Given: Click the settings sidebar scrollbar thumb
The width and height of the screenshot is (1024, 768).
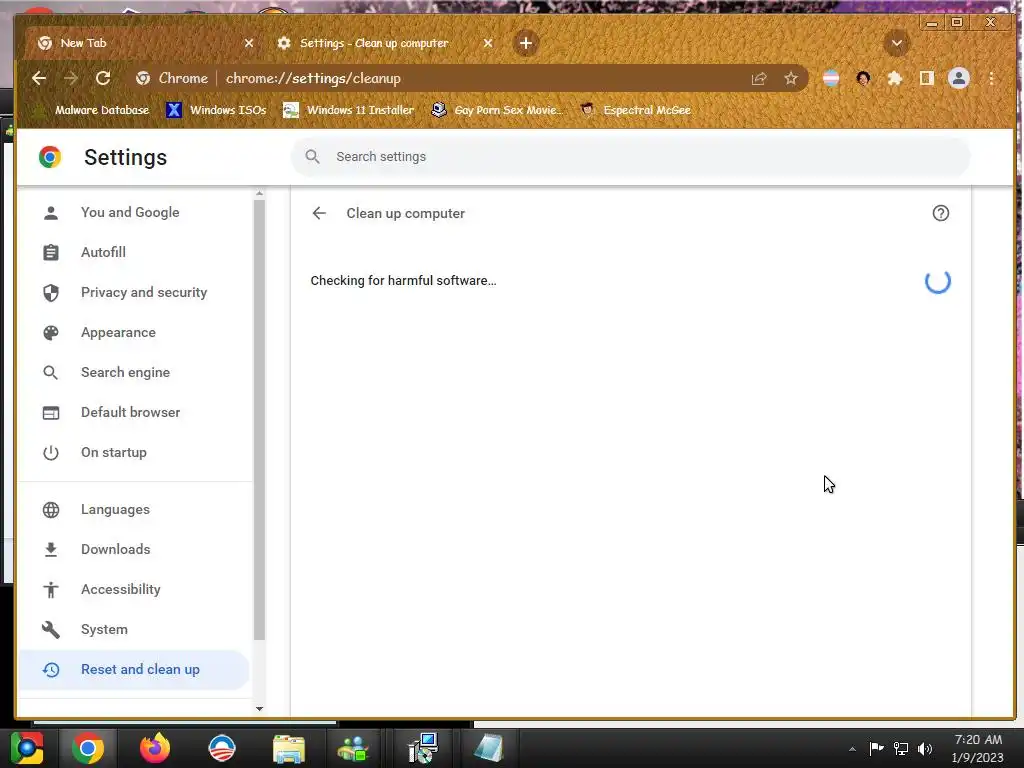Looking at the screenshot, I should (x=259, y=419).
